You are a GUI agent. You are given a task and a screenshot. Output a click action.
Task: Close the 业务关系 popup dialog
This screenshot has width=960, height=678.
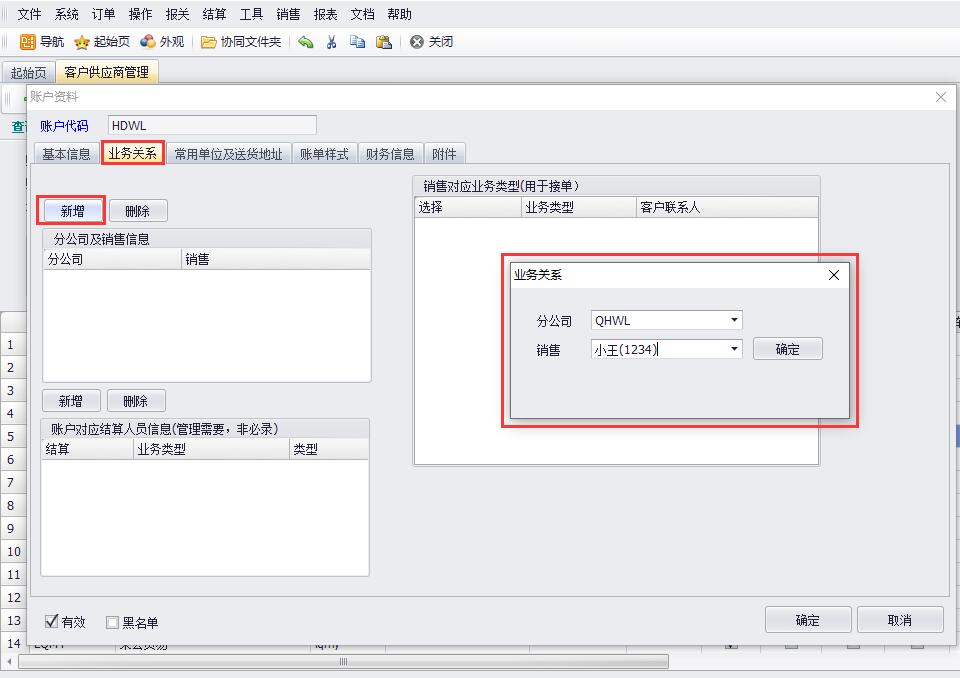(x=834, y=275)
